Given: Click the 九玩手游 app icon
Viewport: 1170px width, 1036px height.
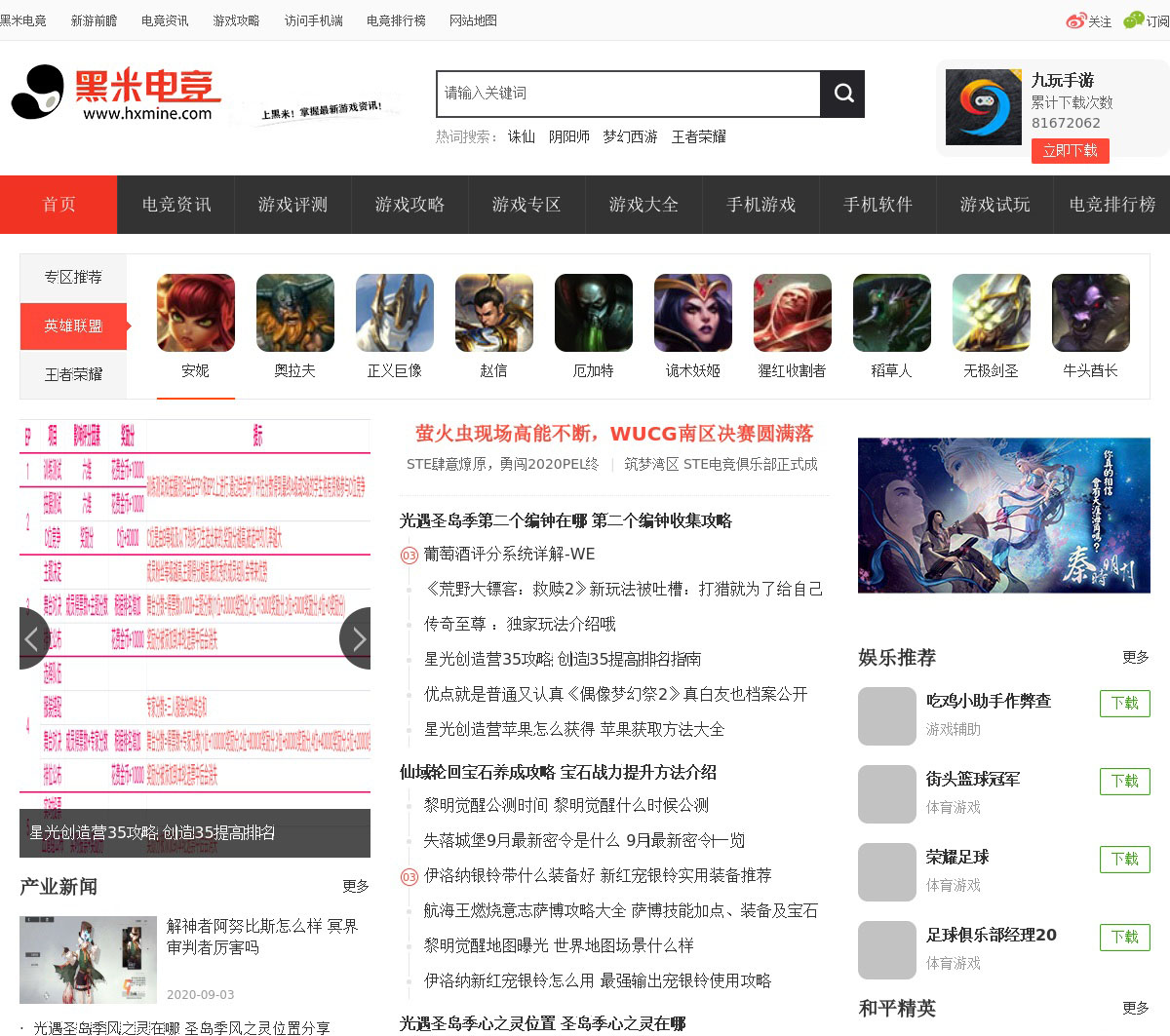Looking at the screenshot, I should click(983, 107).
